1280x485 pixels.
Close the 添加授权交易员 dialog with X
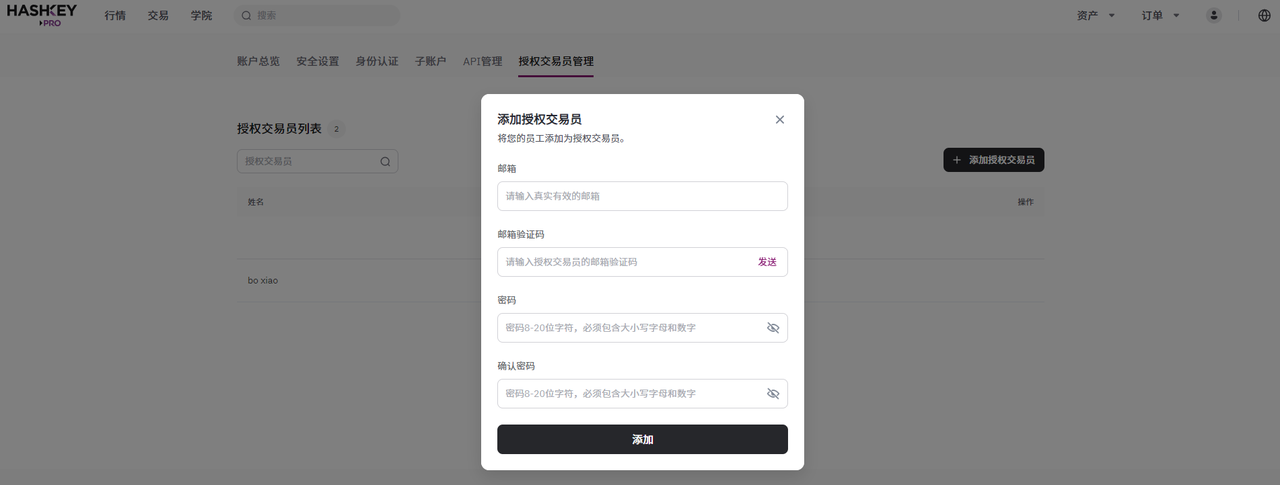tap(780, 119)
